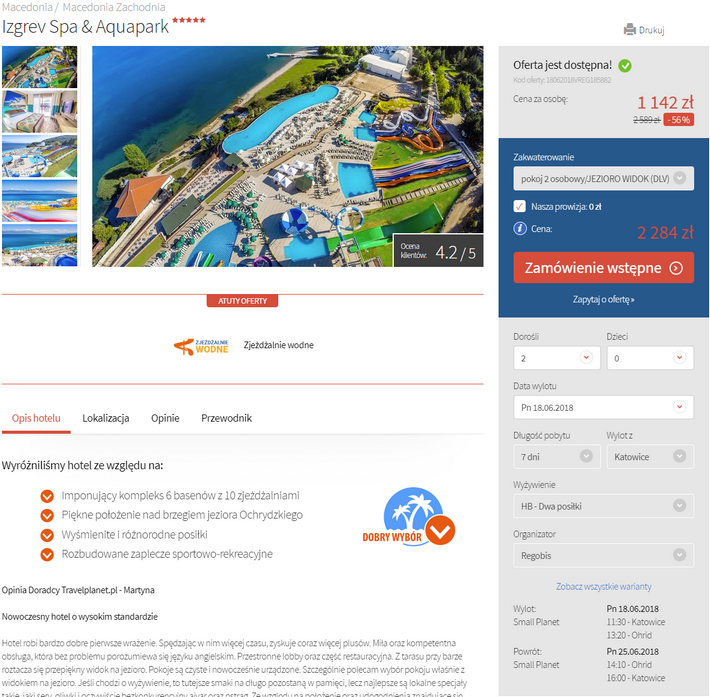The width and height of the screenshot is (710, 697).
Task: Open the Wyżywienie HB meals dropdown
Action: 603,506
